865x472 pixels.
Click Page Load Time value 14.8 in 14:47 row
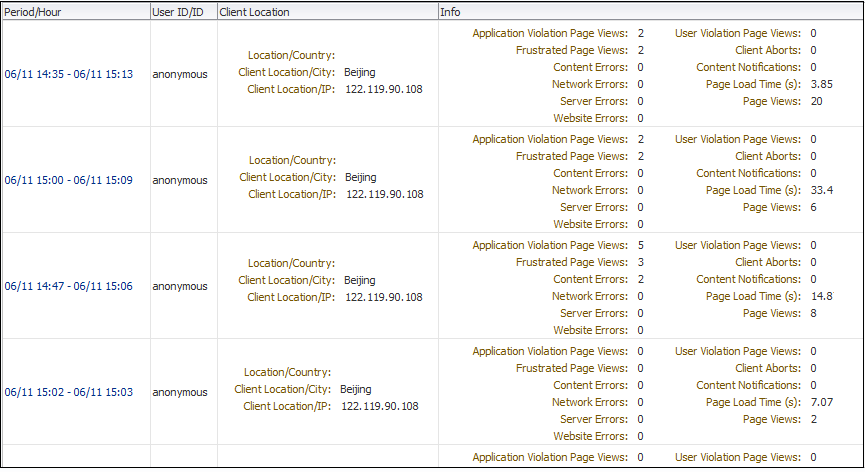click(x=821, y=296)
